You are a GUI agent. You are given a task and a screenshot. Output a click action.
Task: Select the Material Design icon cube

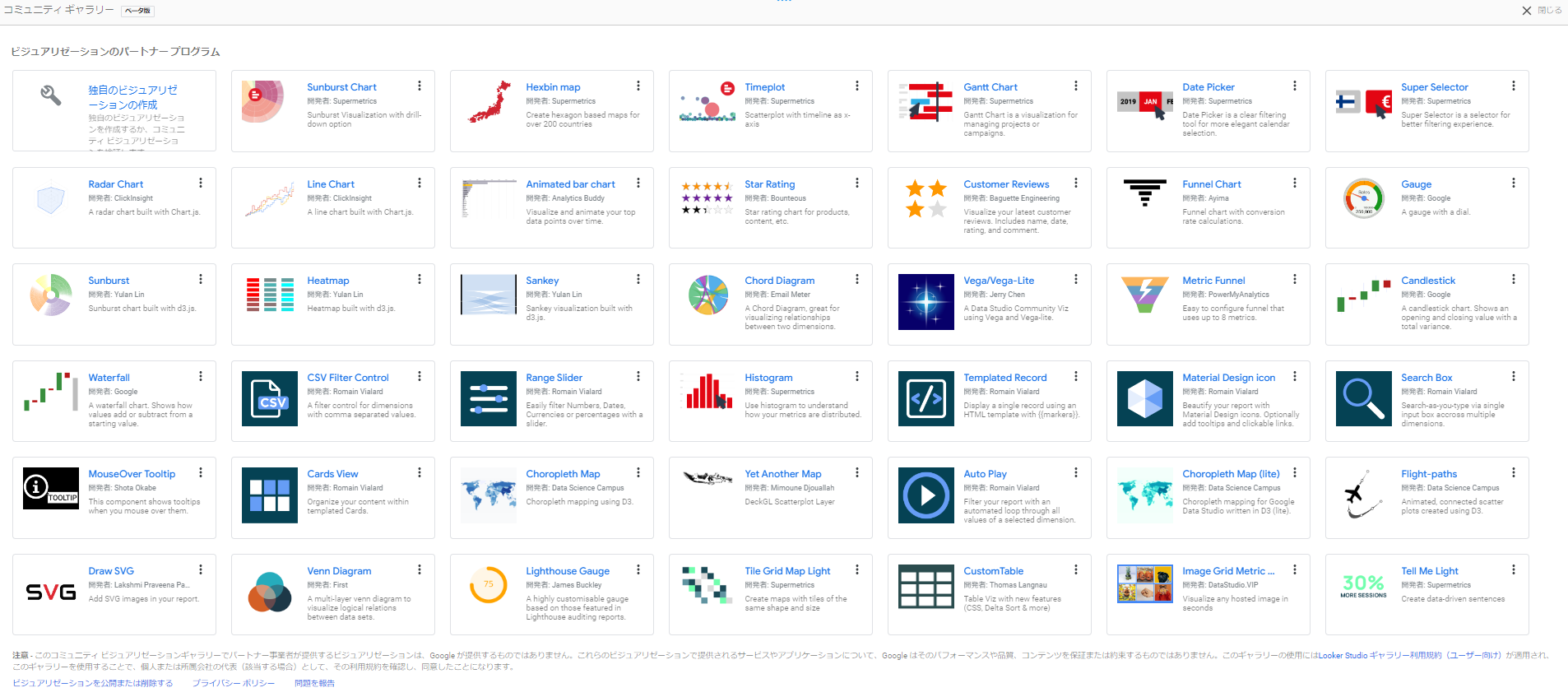(x=1145, y=398)
